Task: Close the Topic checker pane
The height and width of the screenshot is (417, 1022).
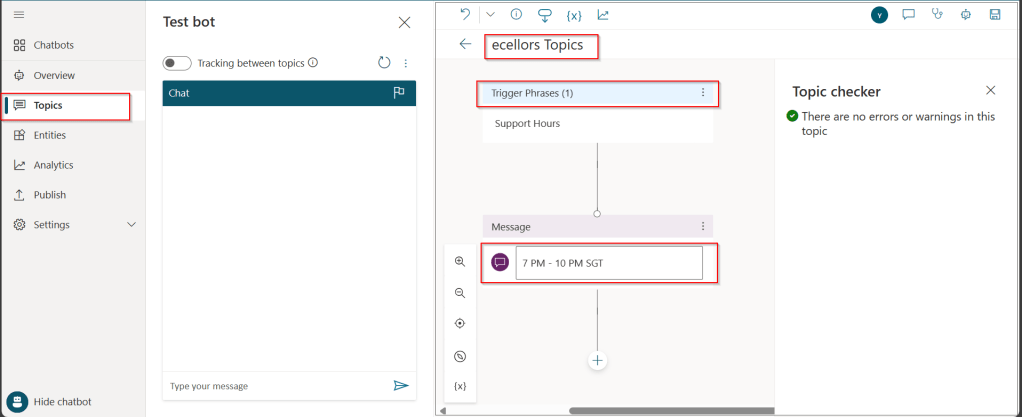Action: (x=990, y=90)
